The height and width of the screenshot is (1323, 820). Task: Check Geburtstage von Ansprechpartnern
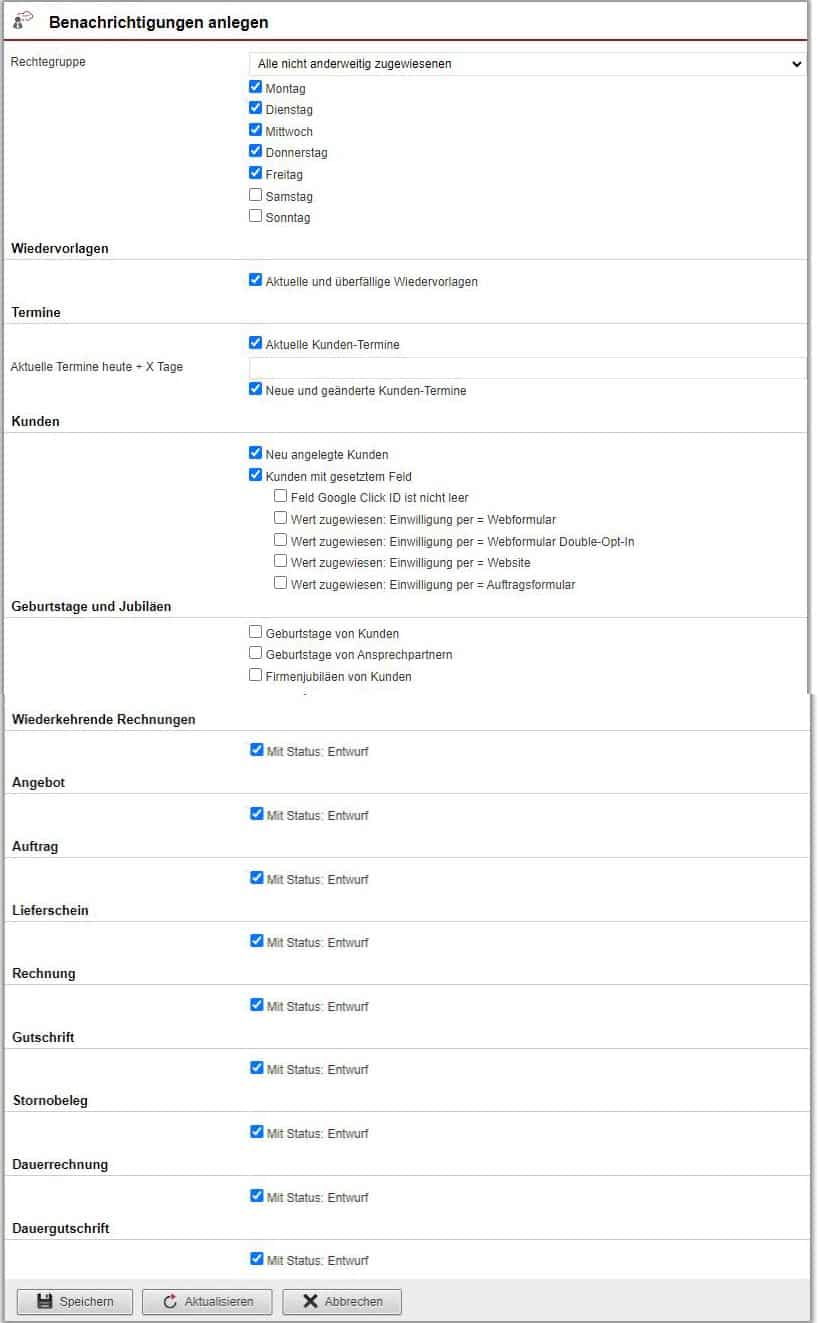(256, 654)
